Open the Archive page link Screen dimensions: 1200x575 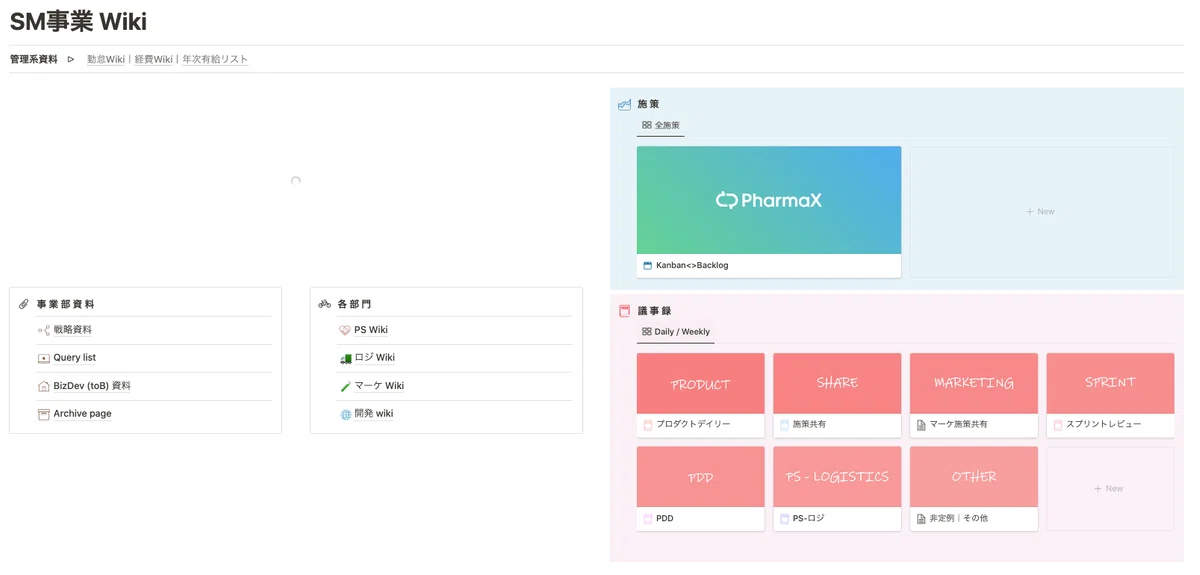(83, 414)
